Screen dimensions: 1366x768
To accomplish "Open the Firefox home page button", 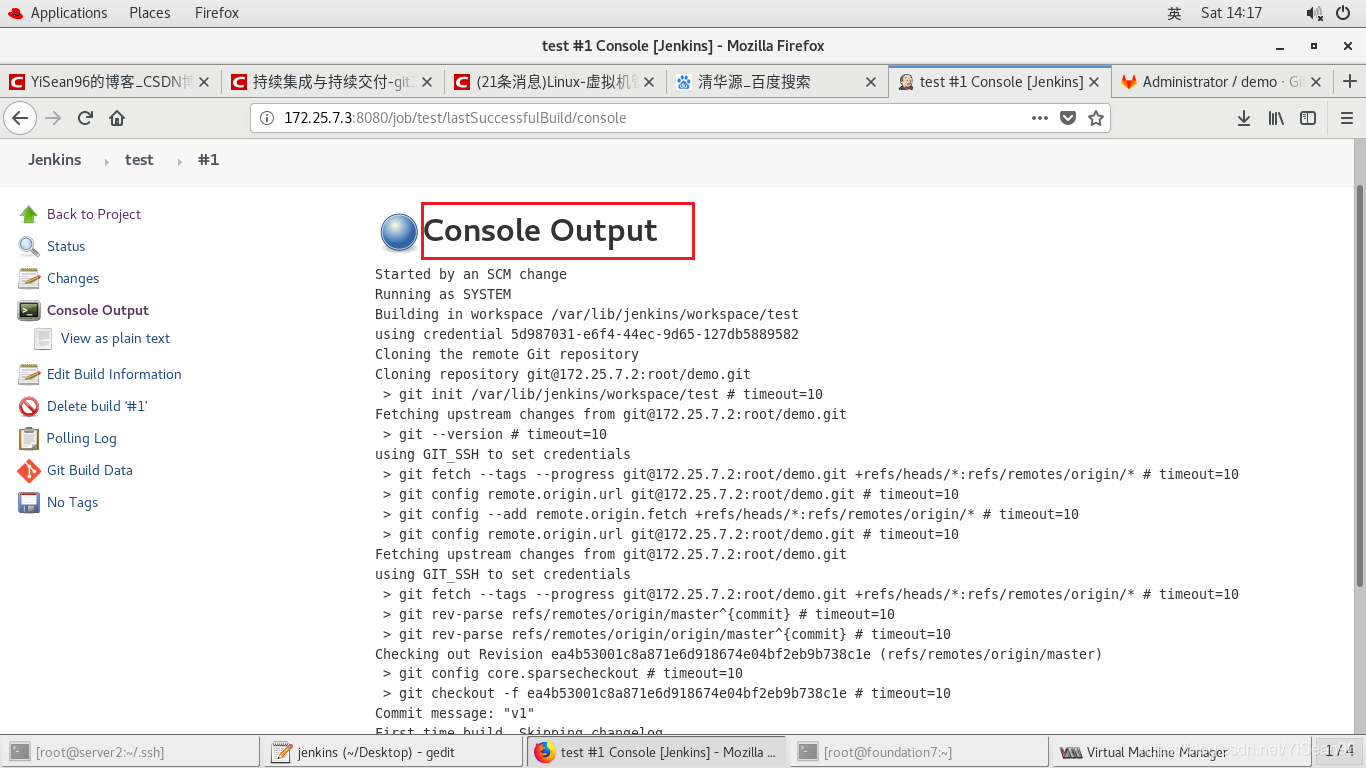I will [x=117, y=118].
